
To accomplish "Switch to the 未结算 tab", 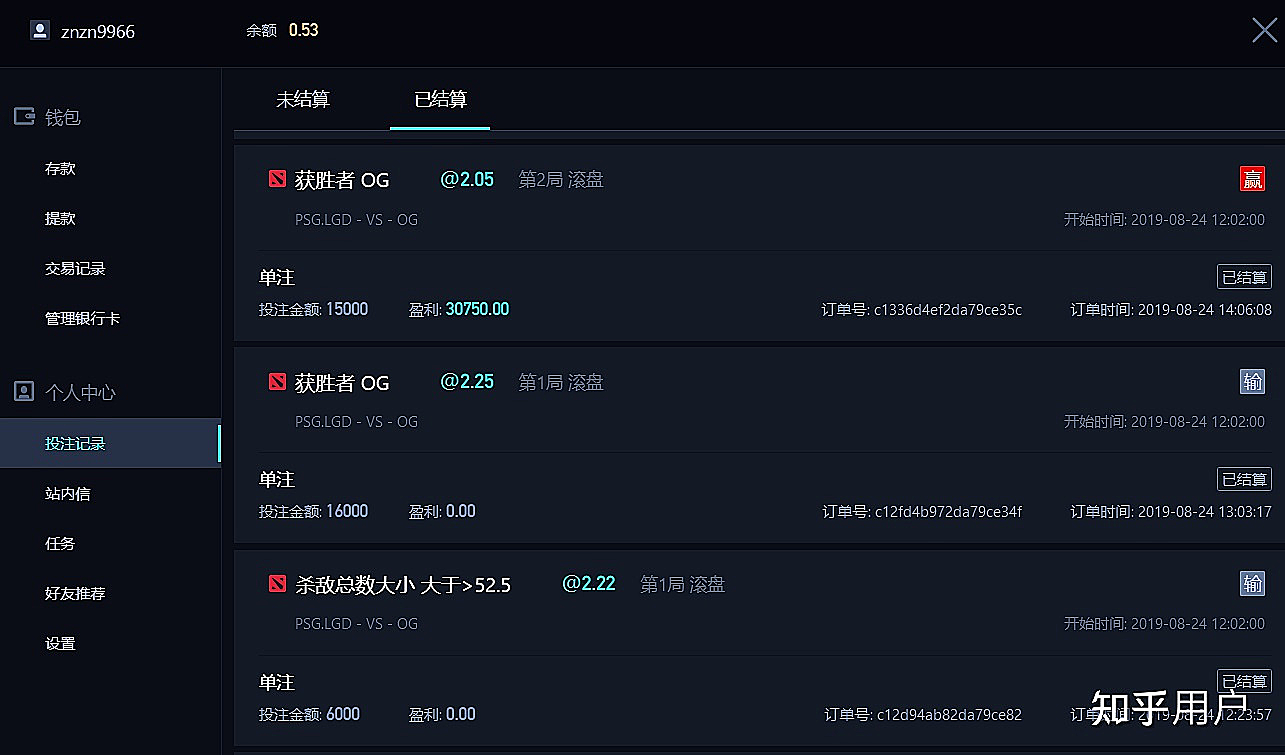I will pos(302,99).
